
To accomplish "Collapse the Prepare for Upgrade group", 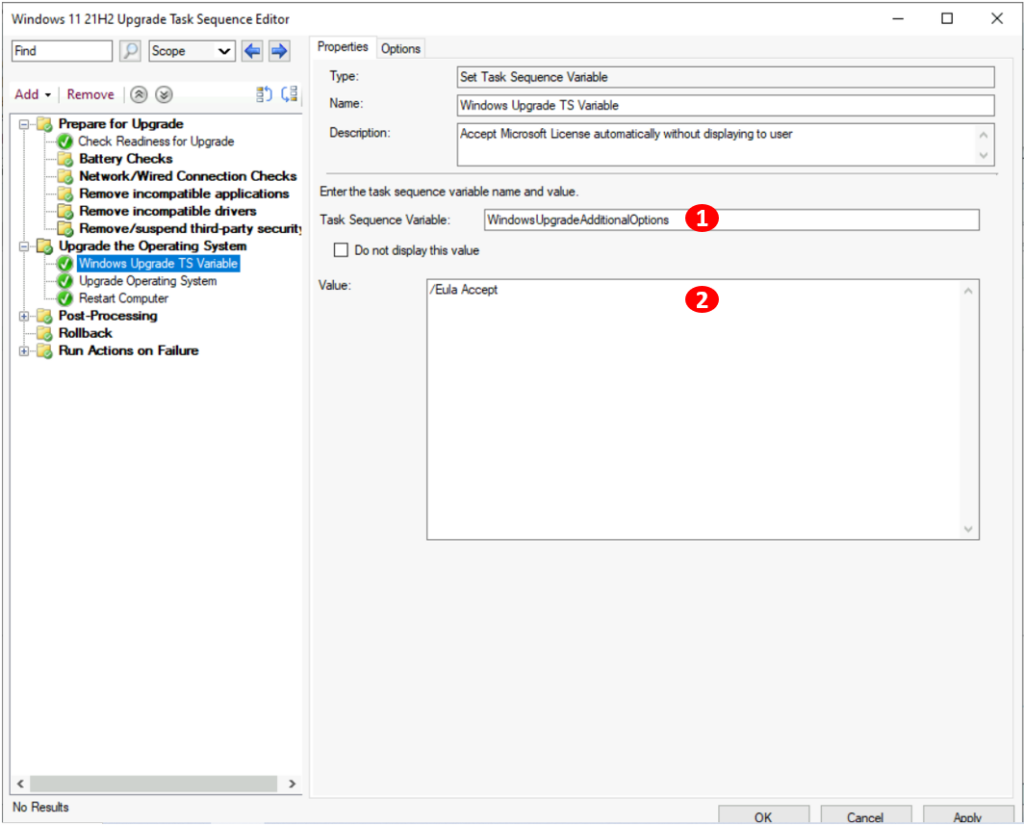I will (x=24, y=124).
